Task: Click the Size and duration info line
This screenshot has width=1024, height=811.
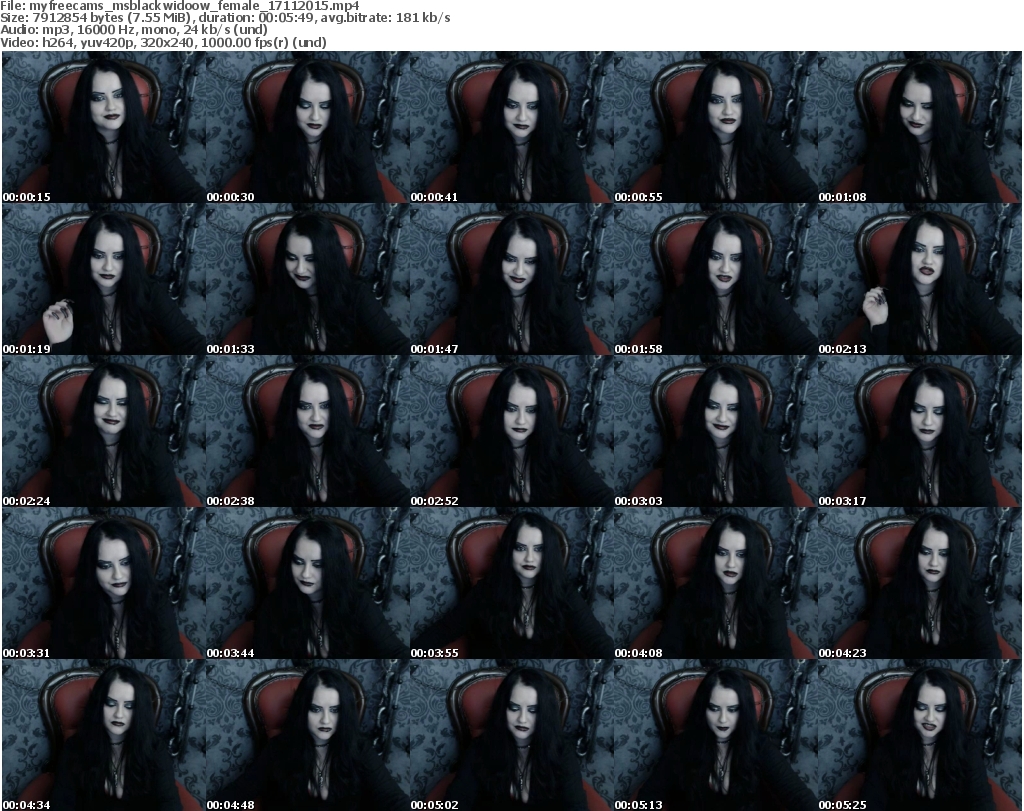Action: pos(225,18)
